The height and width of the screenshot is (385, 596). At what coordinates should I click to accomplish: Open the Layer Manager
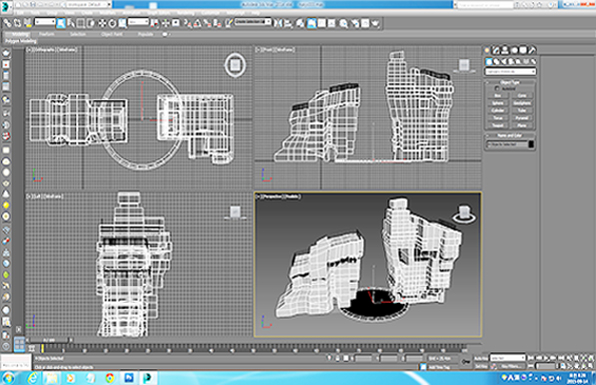pos(301,23)
